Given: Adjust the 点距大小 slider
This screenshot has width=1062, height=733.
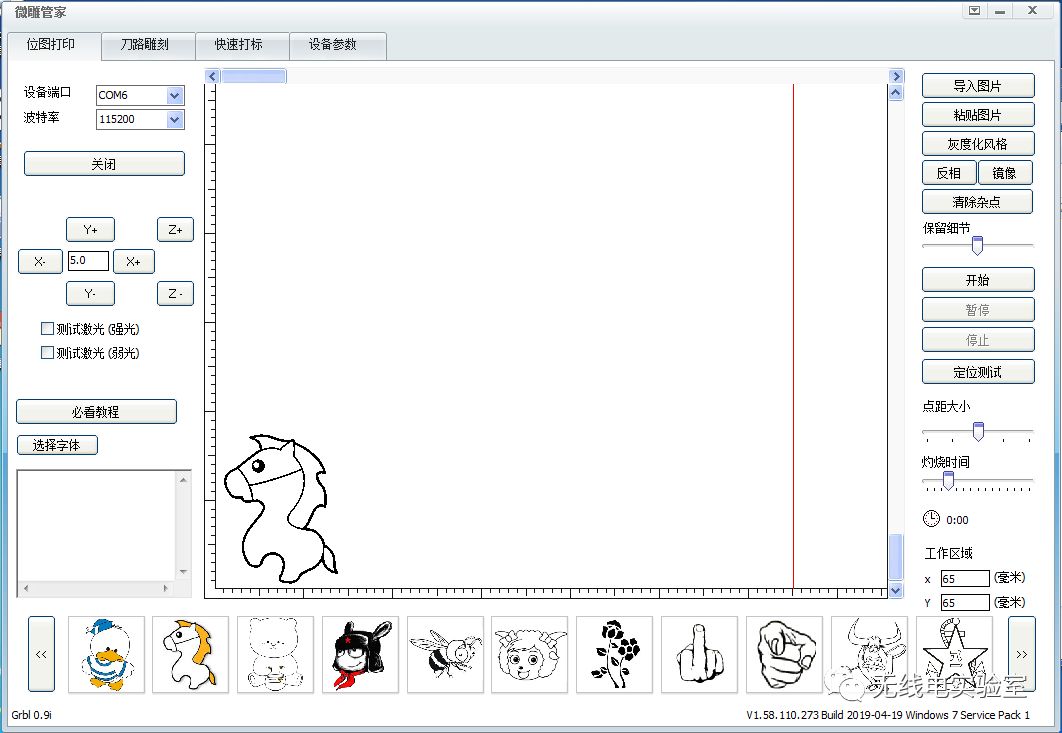Looking at the screenshot, I should 976,431.
